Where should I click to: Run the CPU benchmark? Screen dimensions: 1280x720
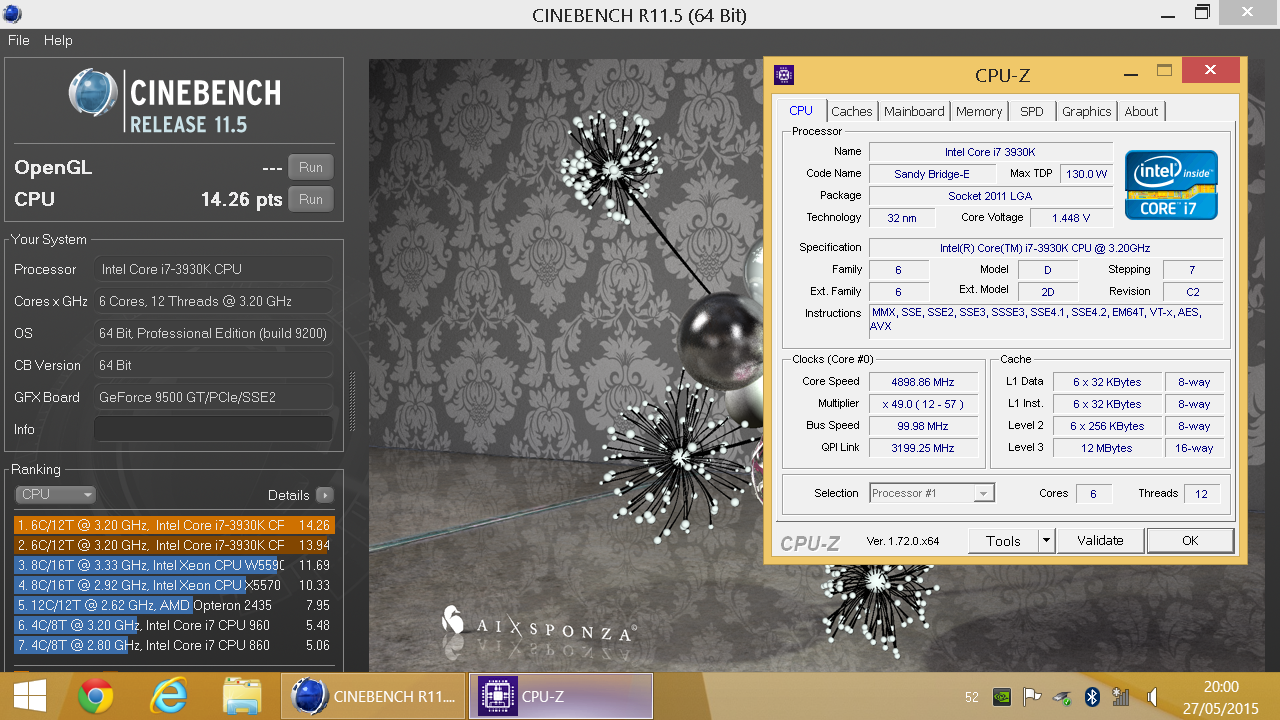pyautogui.click(x=311, y=199)
